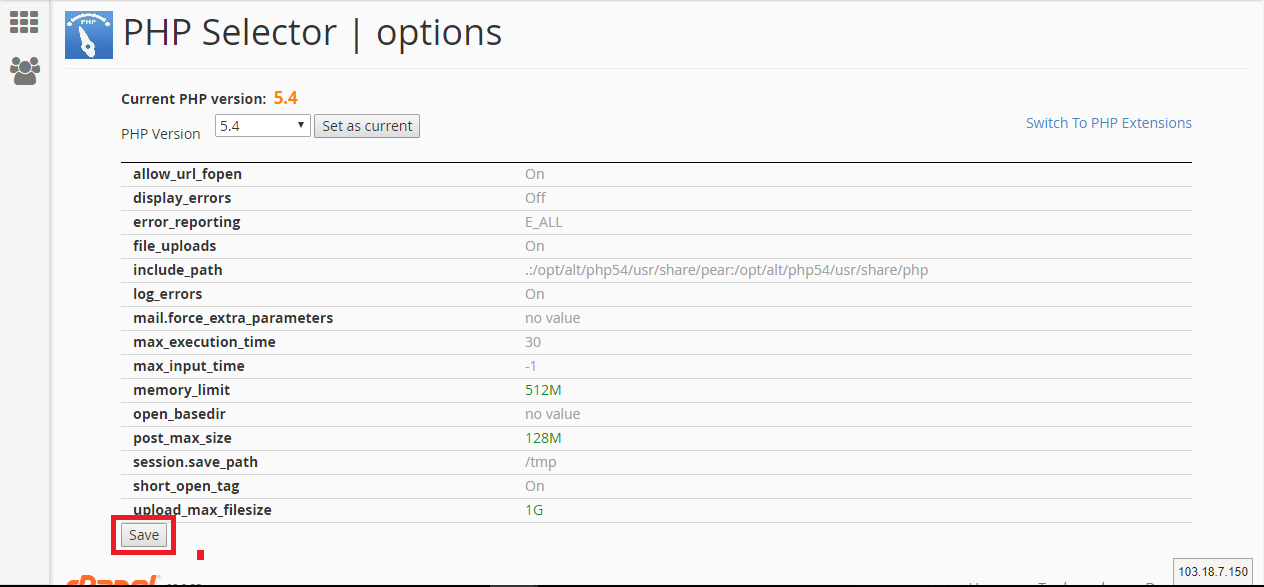Viewport: 1264px width, 587px height.
Task: Click the cPanel logo at the bottom
Action: [111, 581]
